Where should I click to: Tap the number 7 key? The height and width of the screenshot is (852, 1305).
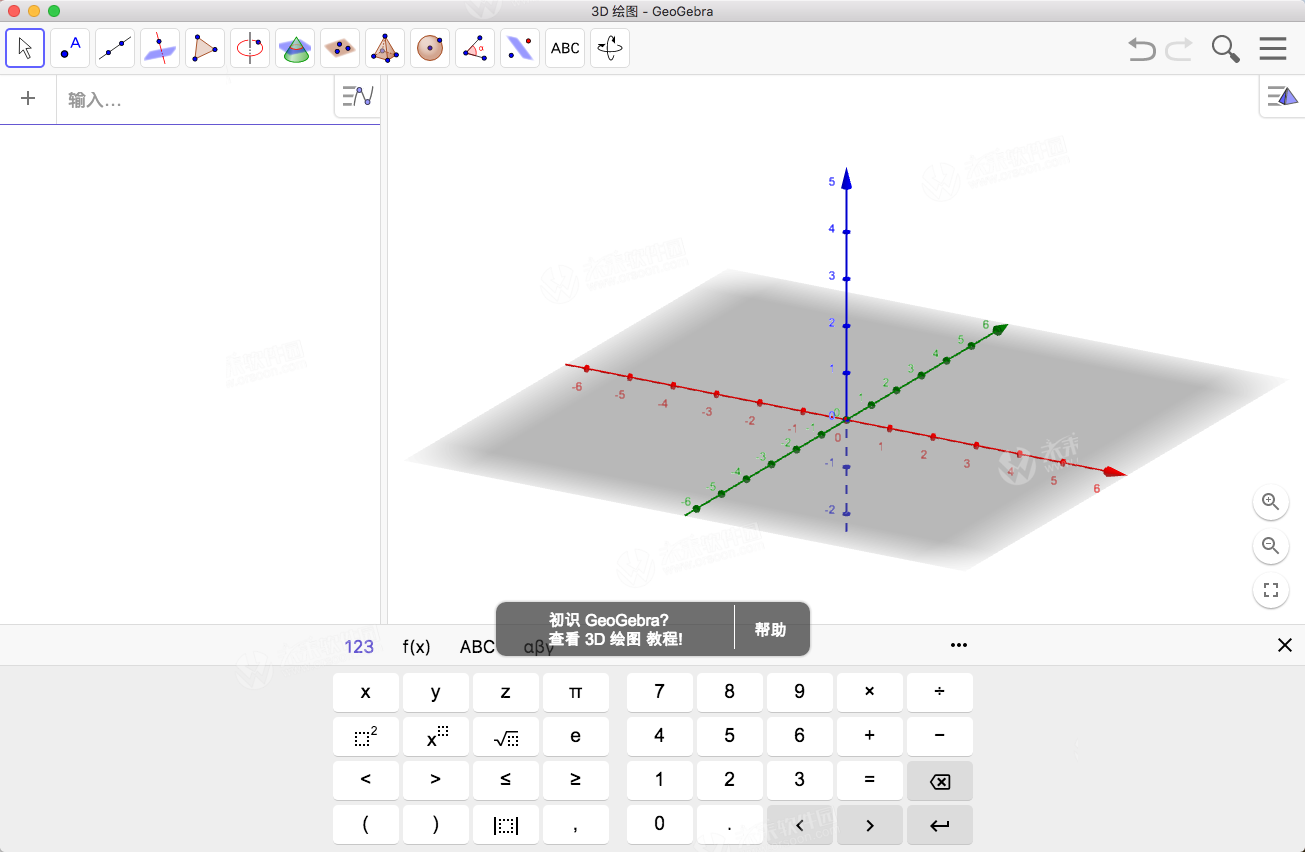(x=660, y=692)
